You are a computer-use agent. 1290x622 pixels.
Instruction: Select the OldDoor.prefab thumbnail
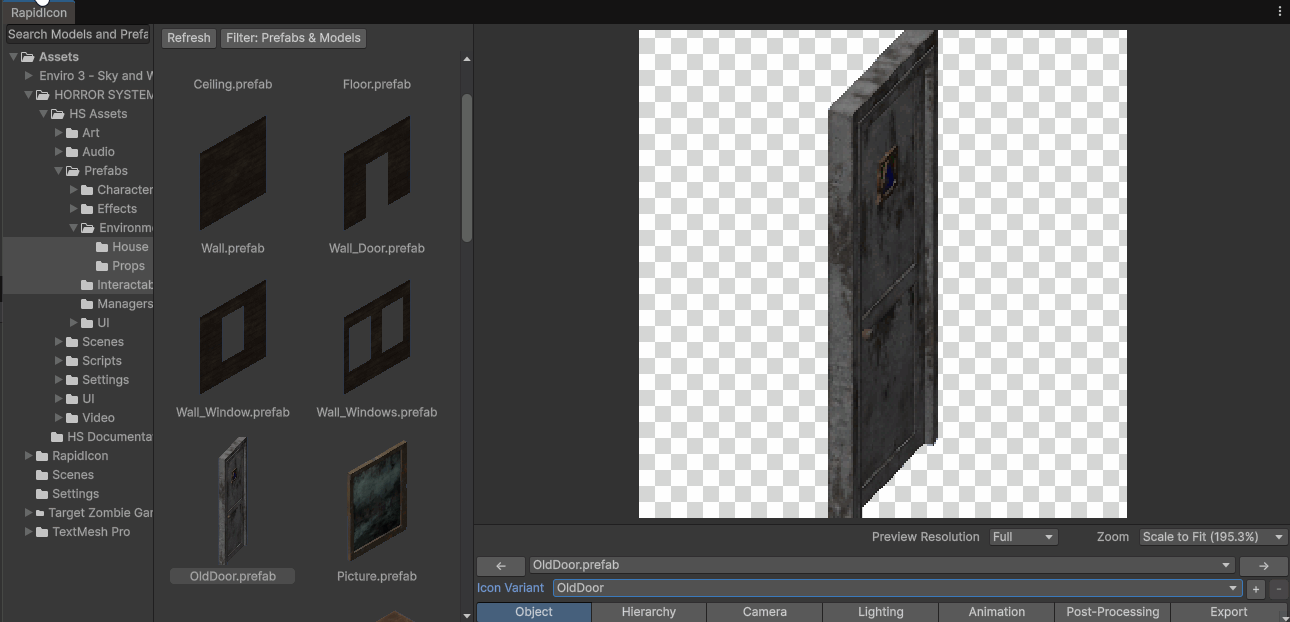click(232, 501)
